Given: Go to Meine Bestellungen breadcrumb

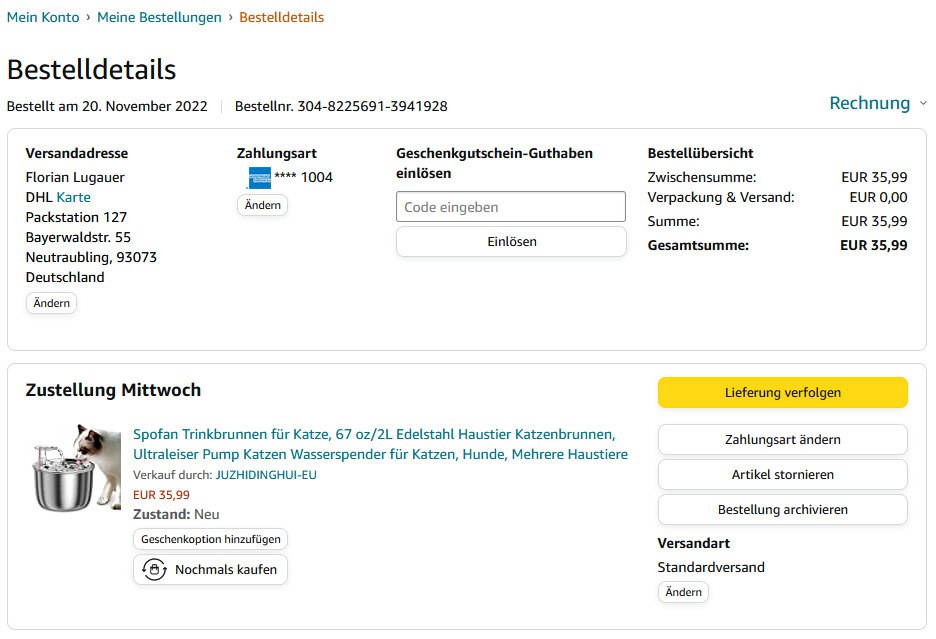Looking at the screenshot, I should pyautogui.click(x=159, y=17).
